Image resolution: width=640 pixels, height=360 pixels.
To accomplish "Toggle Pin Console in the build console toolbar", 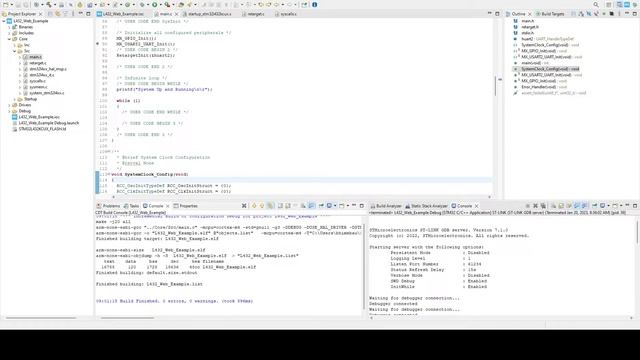I will pos(321,206).
